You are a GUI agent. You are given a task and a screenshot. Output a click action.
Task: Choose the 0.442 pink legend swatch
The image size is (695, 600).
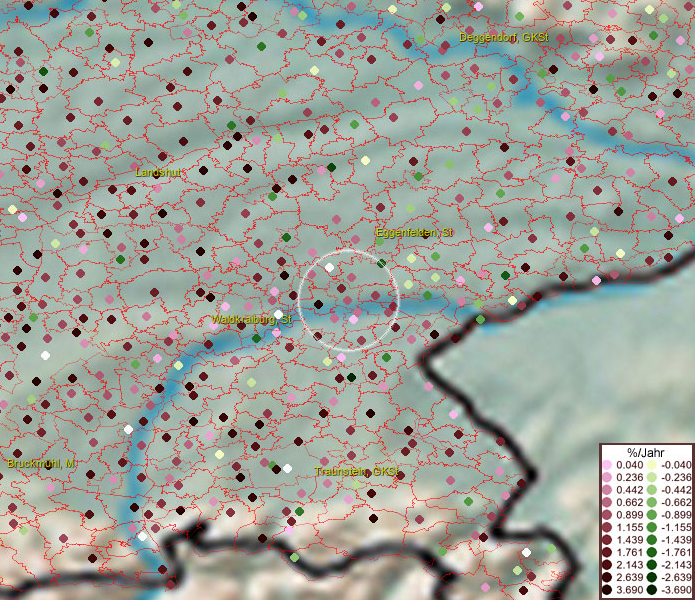(x=610, y=490)
